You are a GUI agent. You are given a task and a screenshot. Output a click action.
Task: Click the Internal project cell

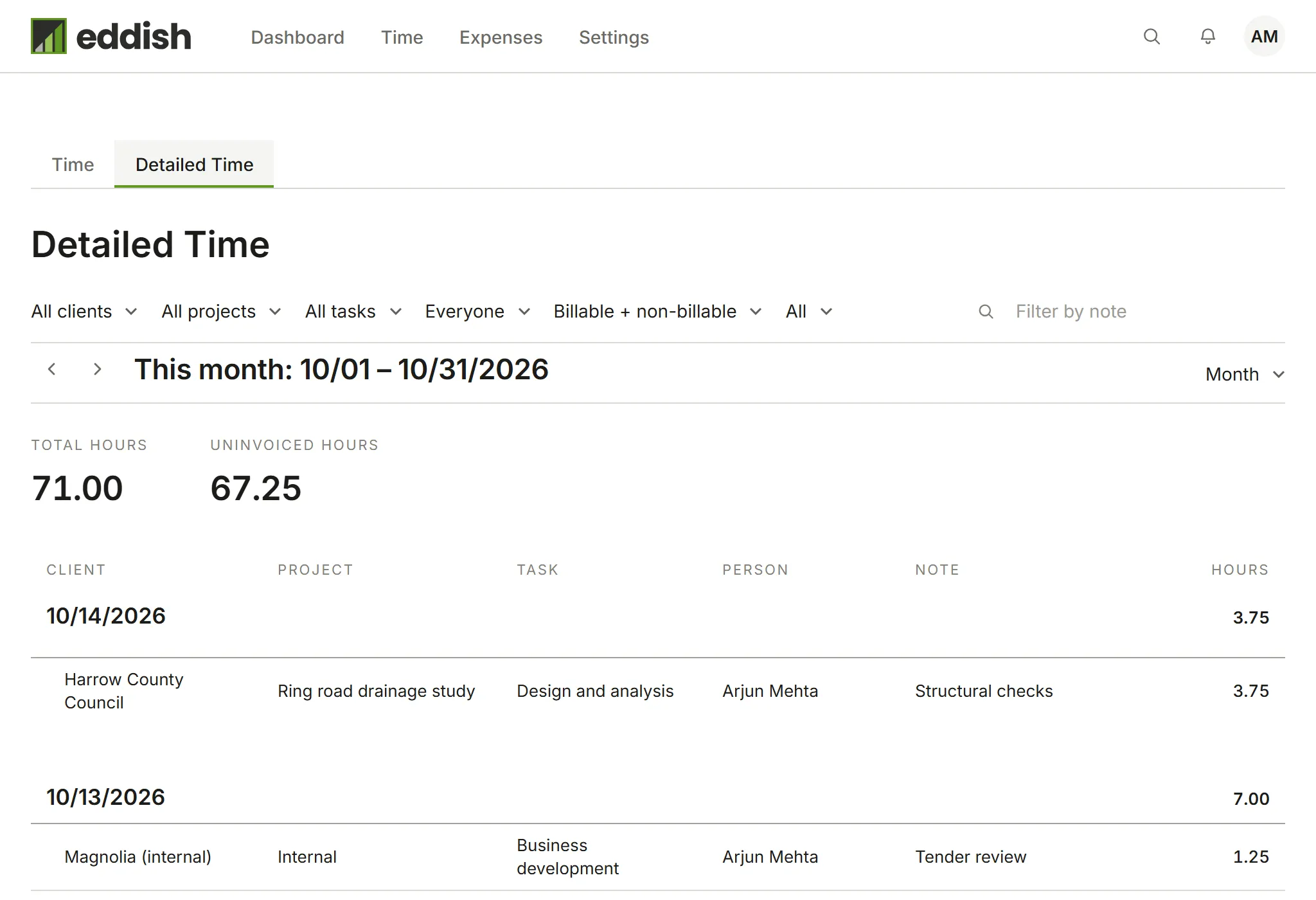pyautogui.click(x=307, y=857)
